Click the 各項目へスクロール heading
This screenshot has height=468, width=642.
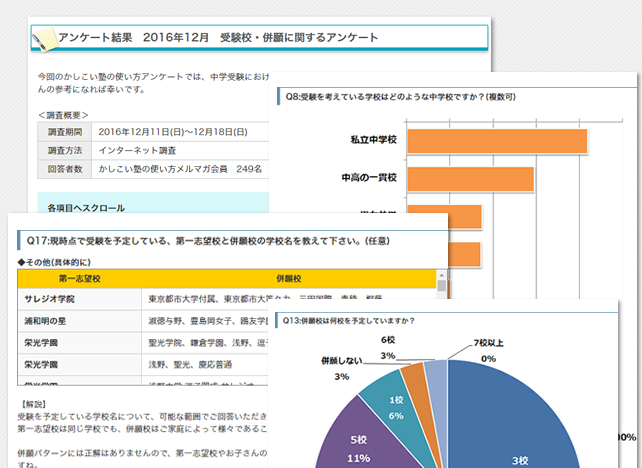[x=86, y=208]
